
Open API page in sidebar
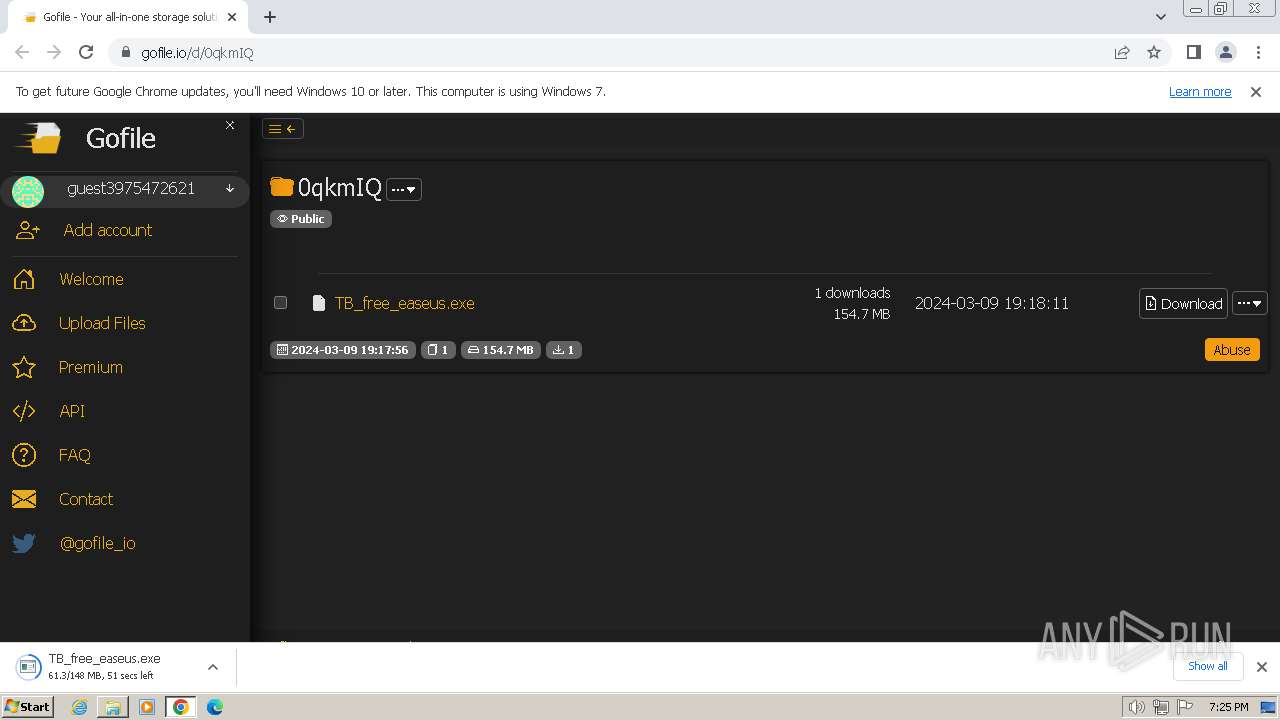point(72,411)
